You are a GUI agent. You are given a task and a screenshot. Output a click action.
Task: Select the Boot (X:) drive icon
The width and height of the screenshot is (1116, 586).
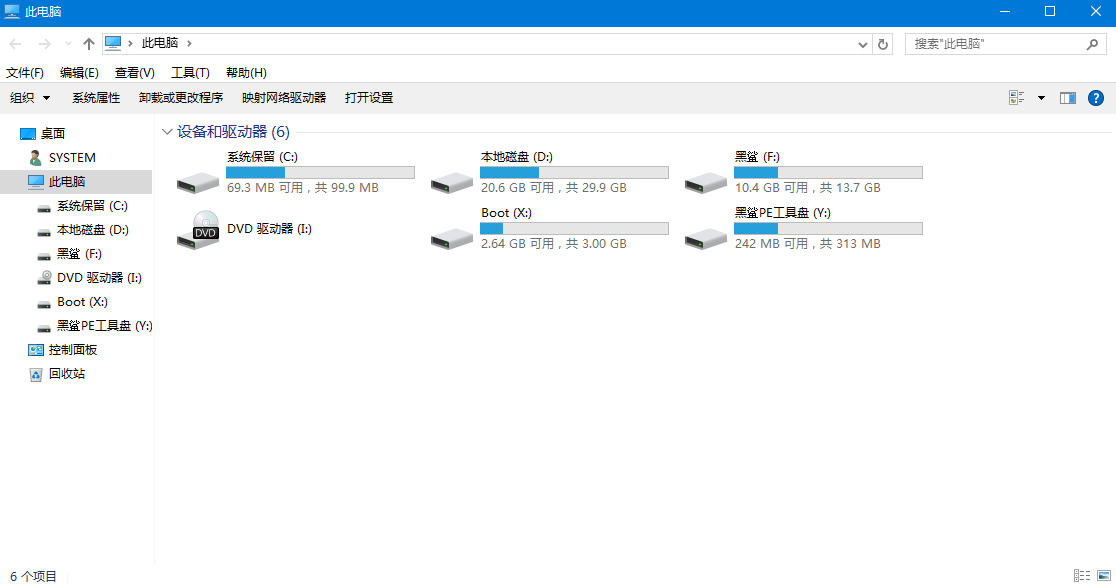pyautogui.click(x=451, y=237)
